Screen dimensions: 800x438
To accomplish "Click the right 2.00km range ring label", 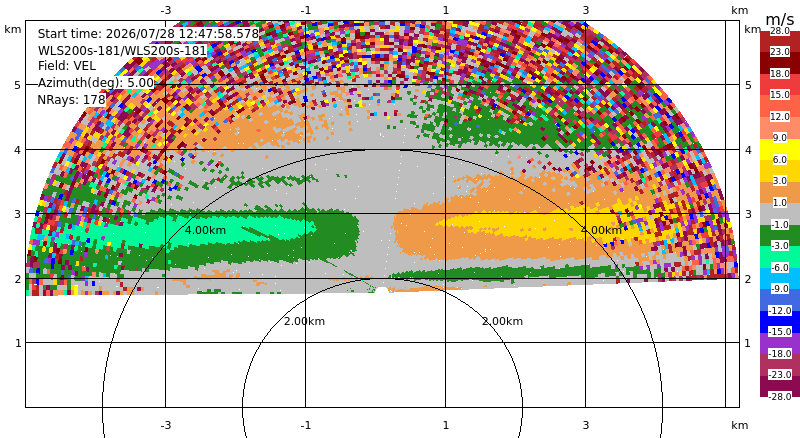I will [x=503, y=321].
